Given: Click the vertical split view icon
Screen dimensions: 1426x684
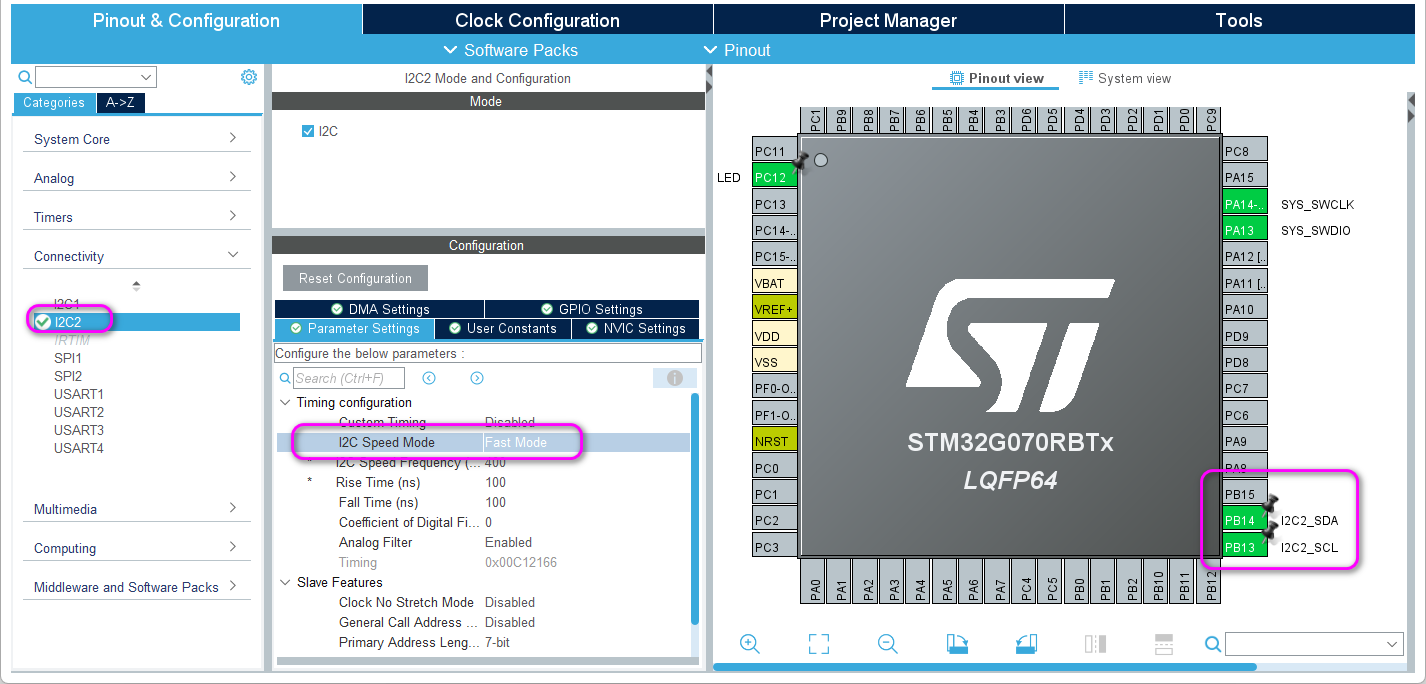Looking at the screenshot, I should [x=1095, y=644].
